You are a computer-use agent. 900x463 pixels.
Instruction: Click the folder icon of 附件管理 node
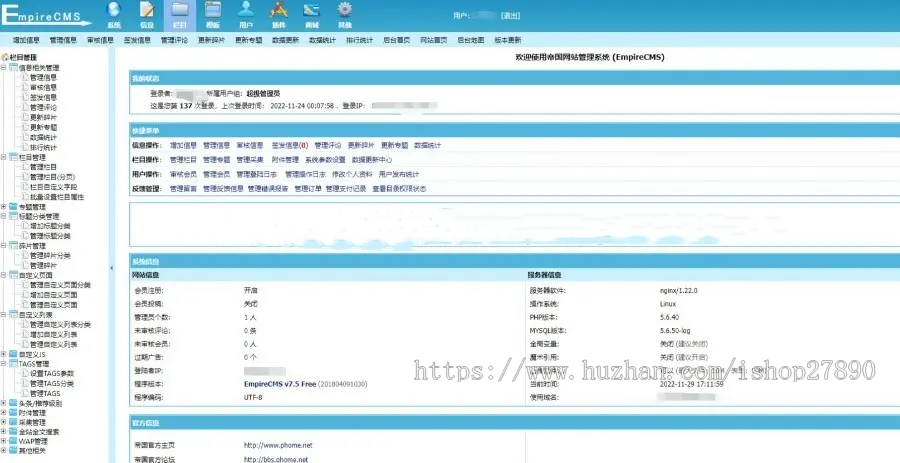pos(13,413)
